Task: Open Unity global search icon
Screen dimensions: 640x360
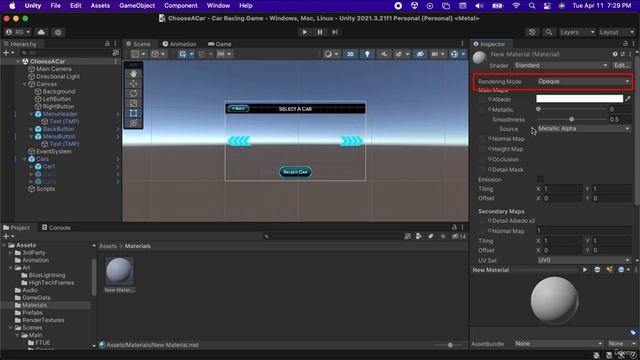Action: click(x=549, y=32)
